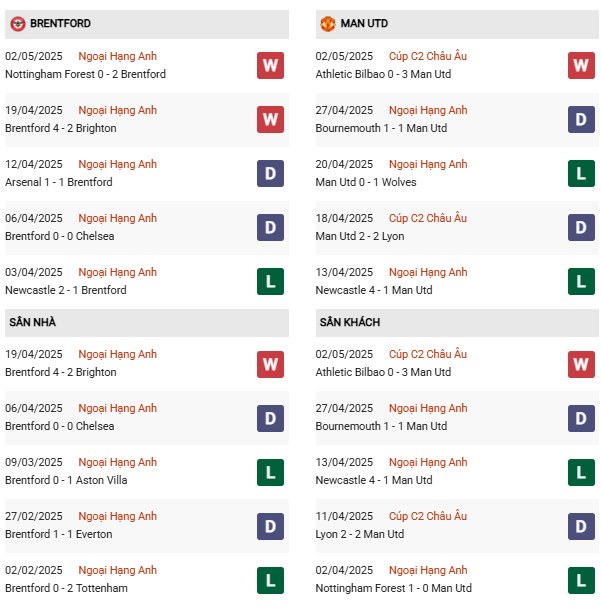Click L badge for Brentford 0-1 Aston Villa
The width and height of the screenshot is (601, 608).
click(x=270, y=472)
